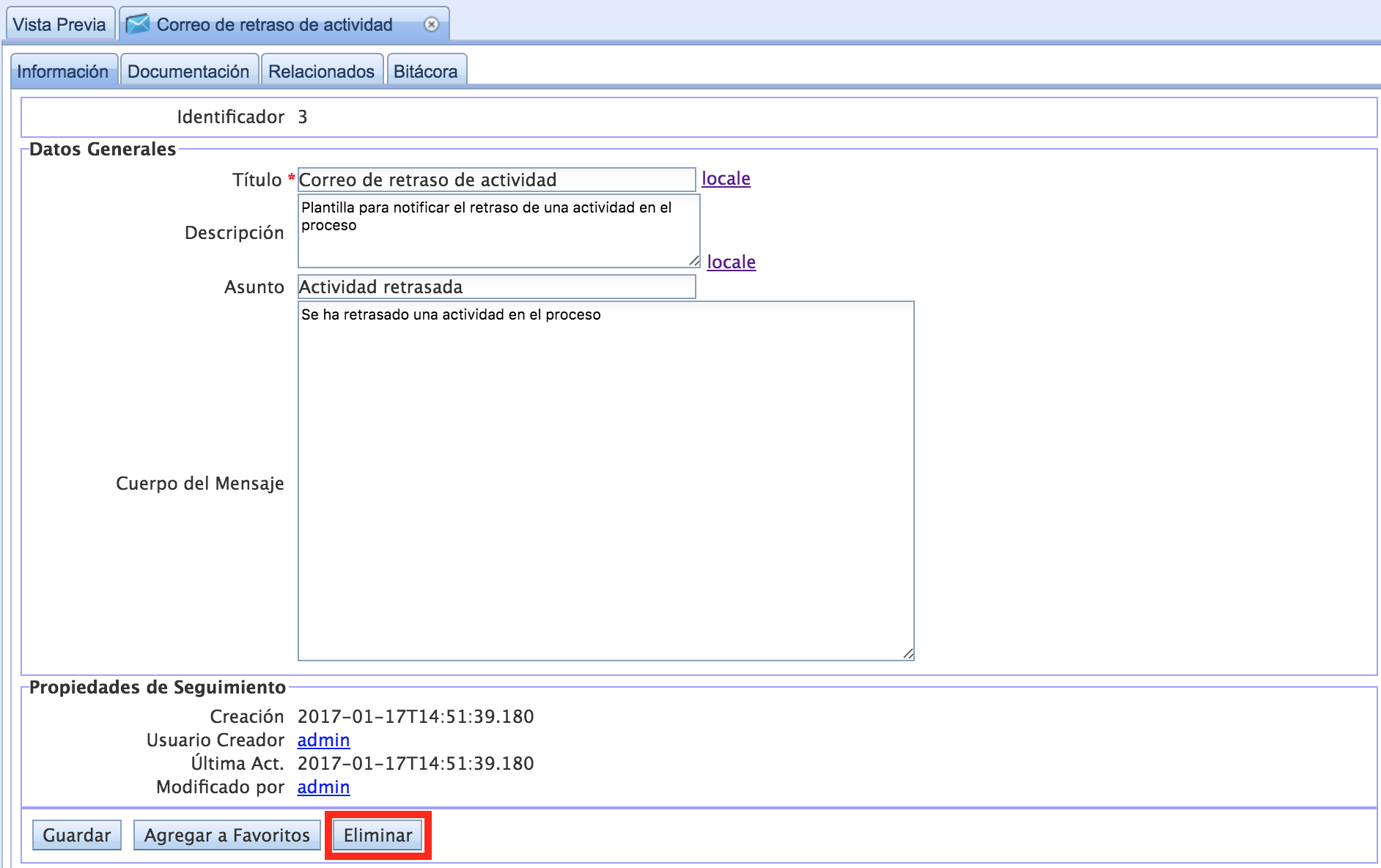Screen dimensions: 1381x868
Task: Grab the Descripción textarea resize handle
Action: point(694,261)
